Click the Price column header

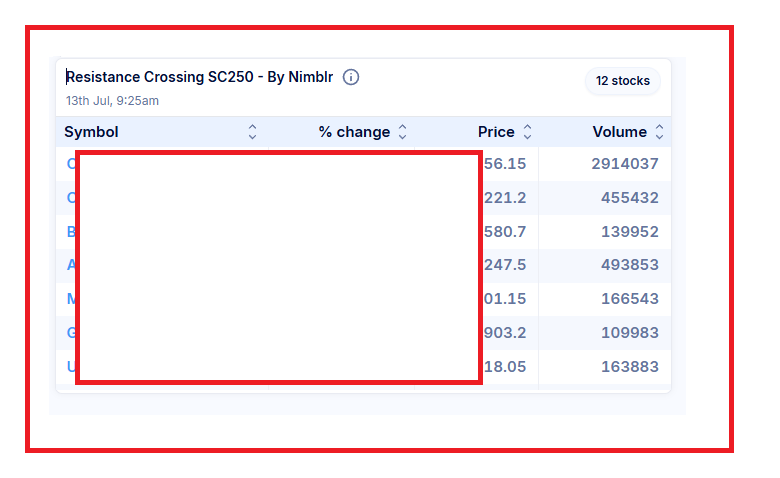496,132
